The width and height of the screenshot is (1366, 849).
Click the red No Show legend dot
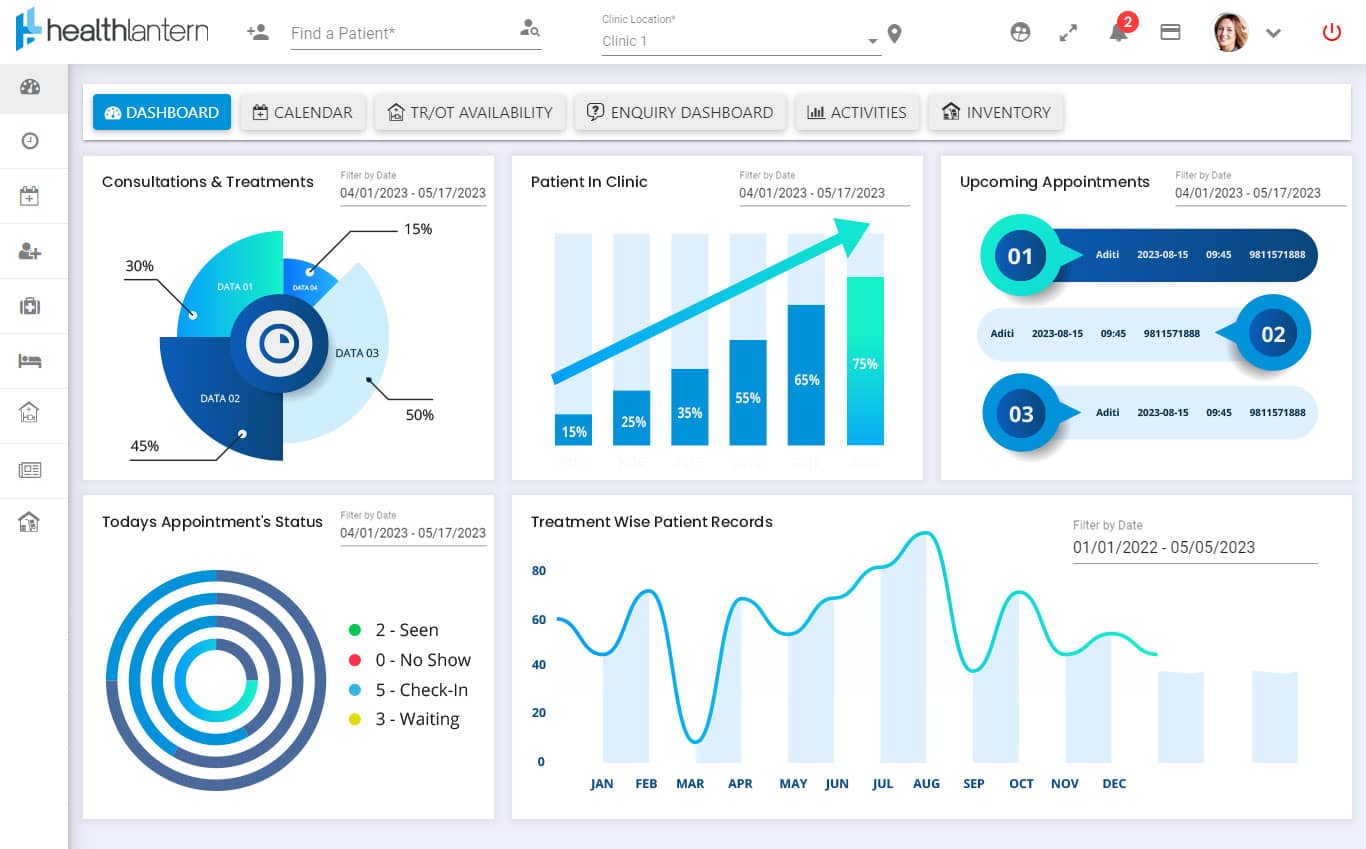click(355, 660)
